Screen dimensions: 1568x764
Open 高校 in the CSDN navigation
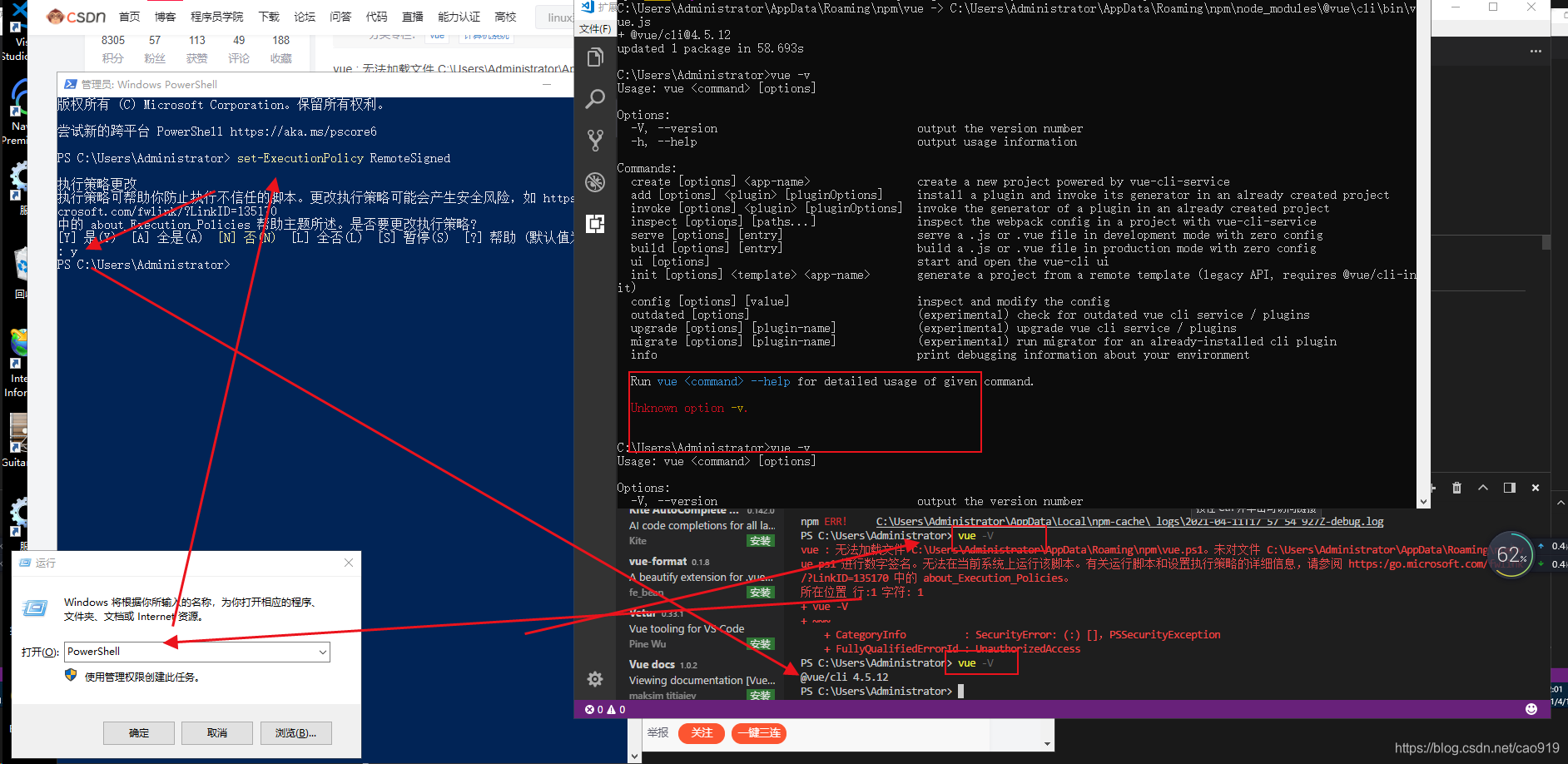tap(505, 17)
